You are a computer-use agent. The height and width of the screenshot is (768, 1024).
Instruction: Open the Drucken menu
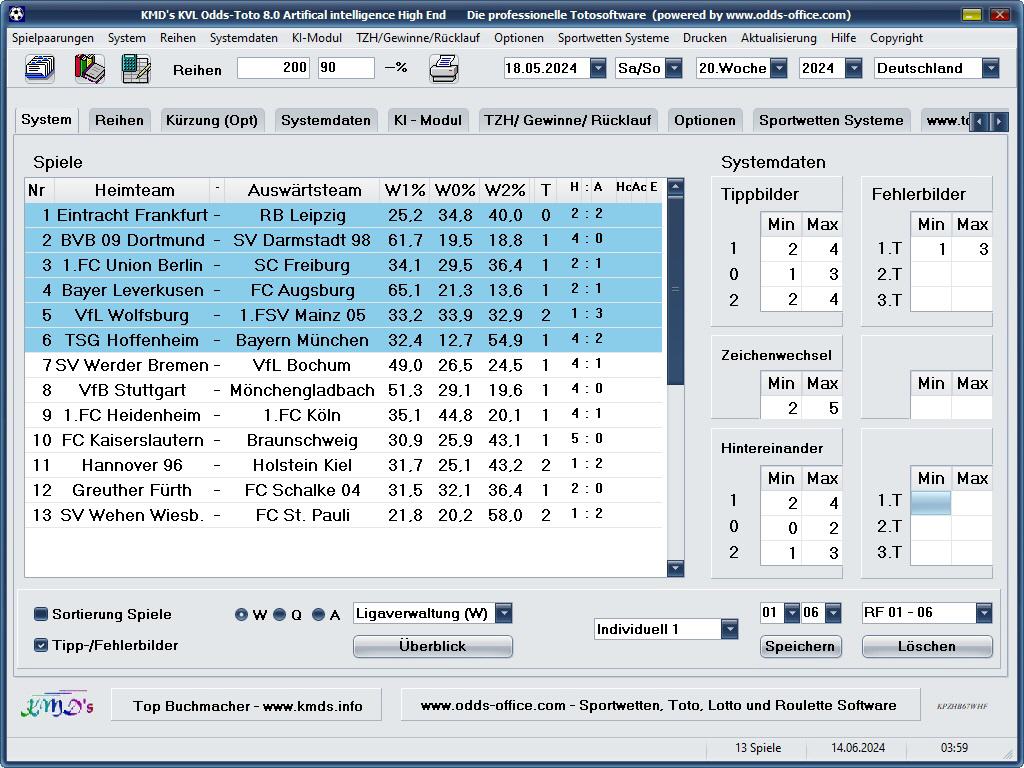[x=705, y=38]
